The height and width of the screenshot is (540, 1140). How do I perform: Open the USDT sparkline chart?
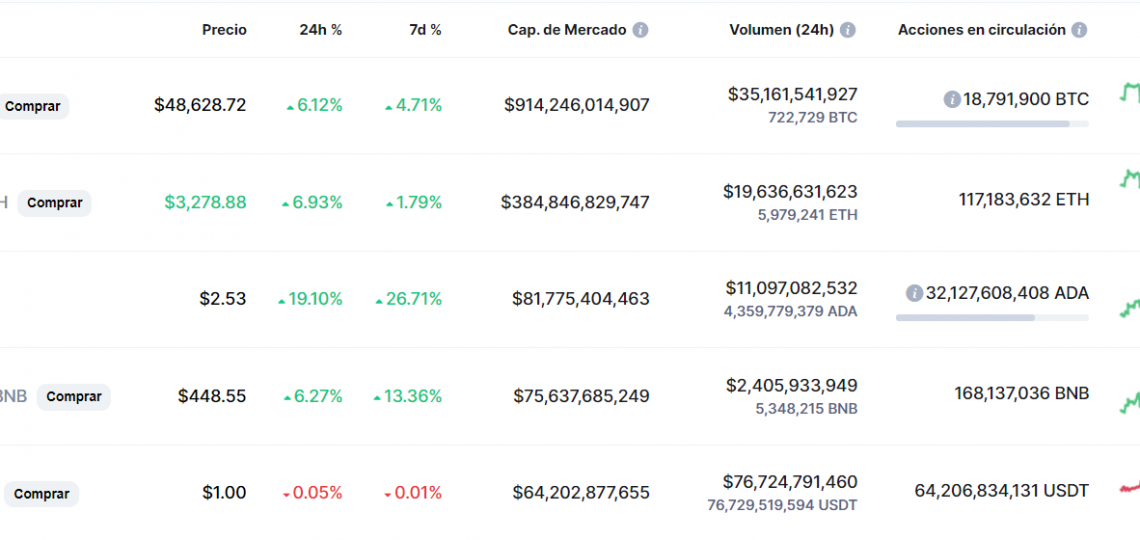[x=1129, y=487]
